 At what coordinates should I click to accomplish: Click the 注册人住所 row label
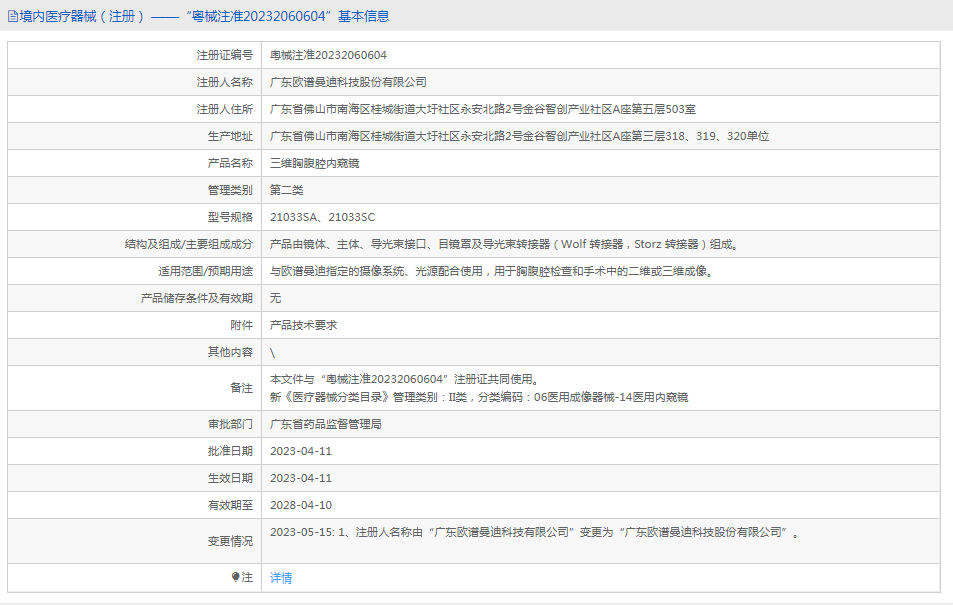(x=224, y=109)
